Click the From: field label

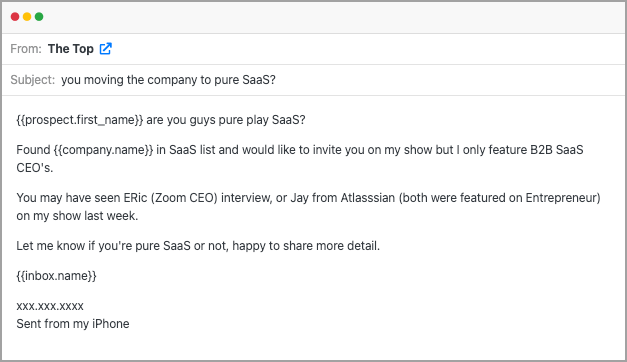(26, 49)
